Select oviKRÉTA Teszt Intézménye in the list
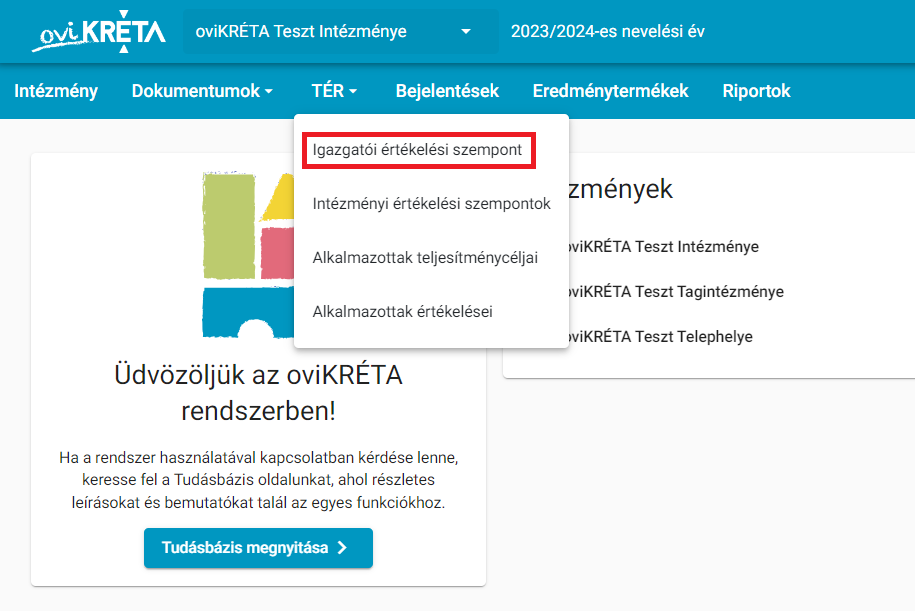915x611 pixels. (662, 247)
